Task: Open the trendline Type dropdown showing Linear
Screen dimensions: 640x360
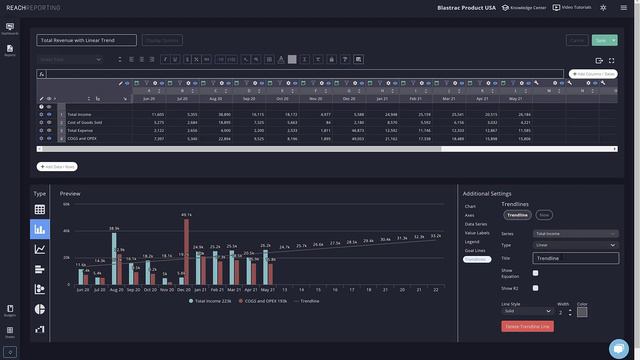Action: point(576,245)
